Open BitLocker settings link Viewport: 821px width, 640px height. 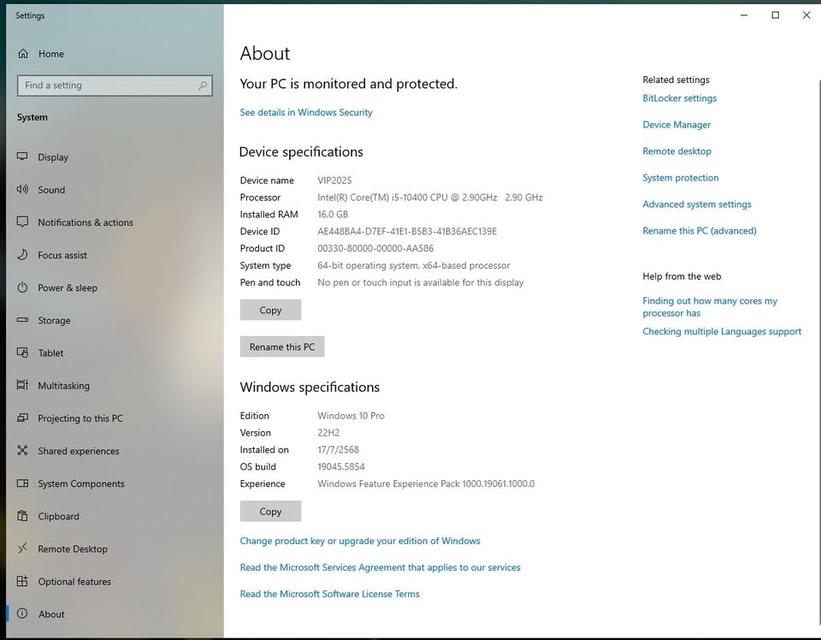pyautogui.click(x=679, y=98)
